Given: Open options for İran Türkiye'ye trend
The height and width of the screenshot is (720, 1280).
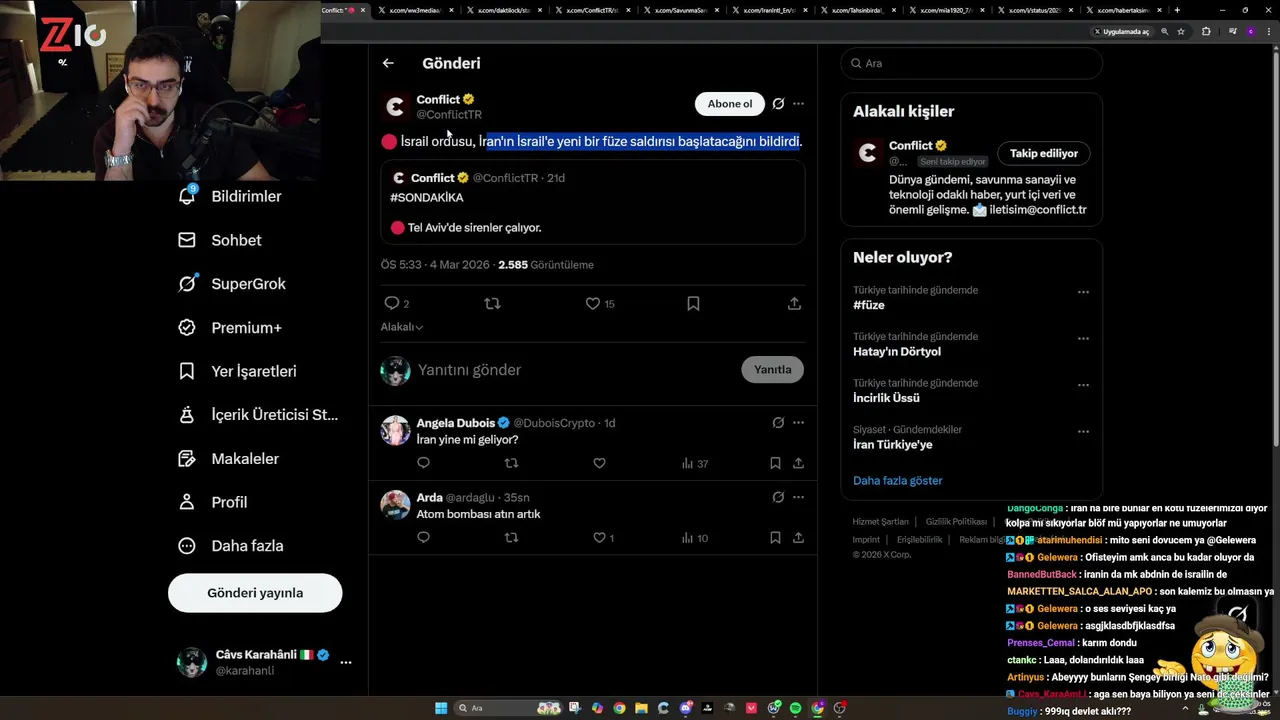Looking at the screenshot, I should pyautogui.click(x=1083, y=432).
